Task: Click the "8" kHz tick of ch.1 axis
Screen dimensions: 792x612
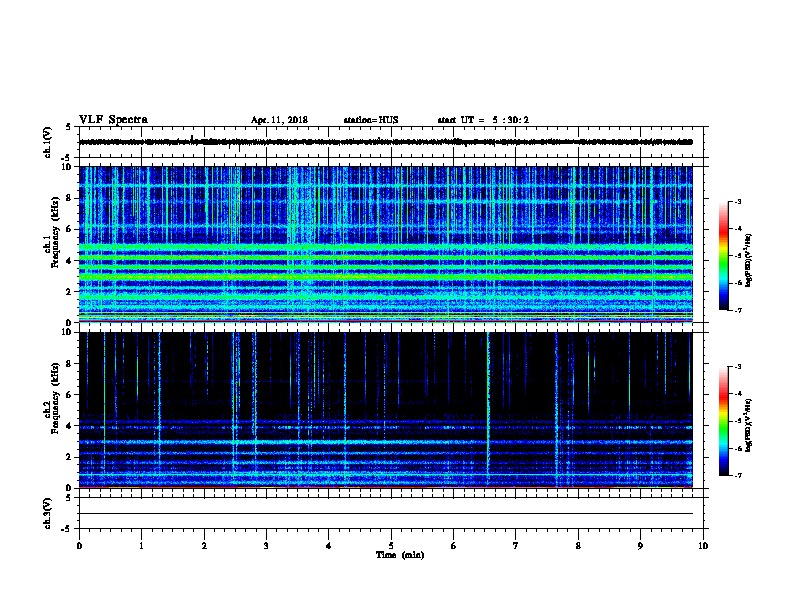Action: click(69, 198)
